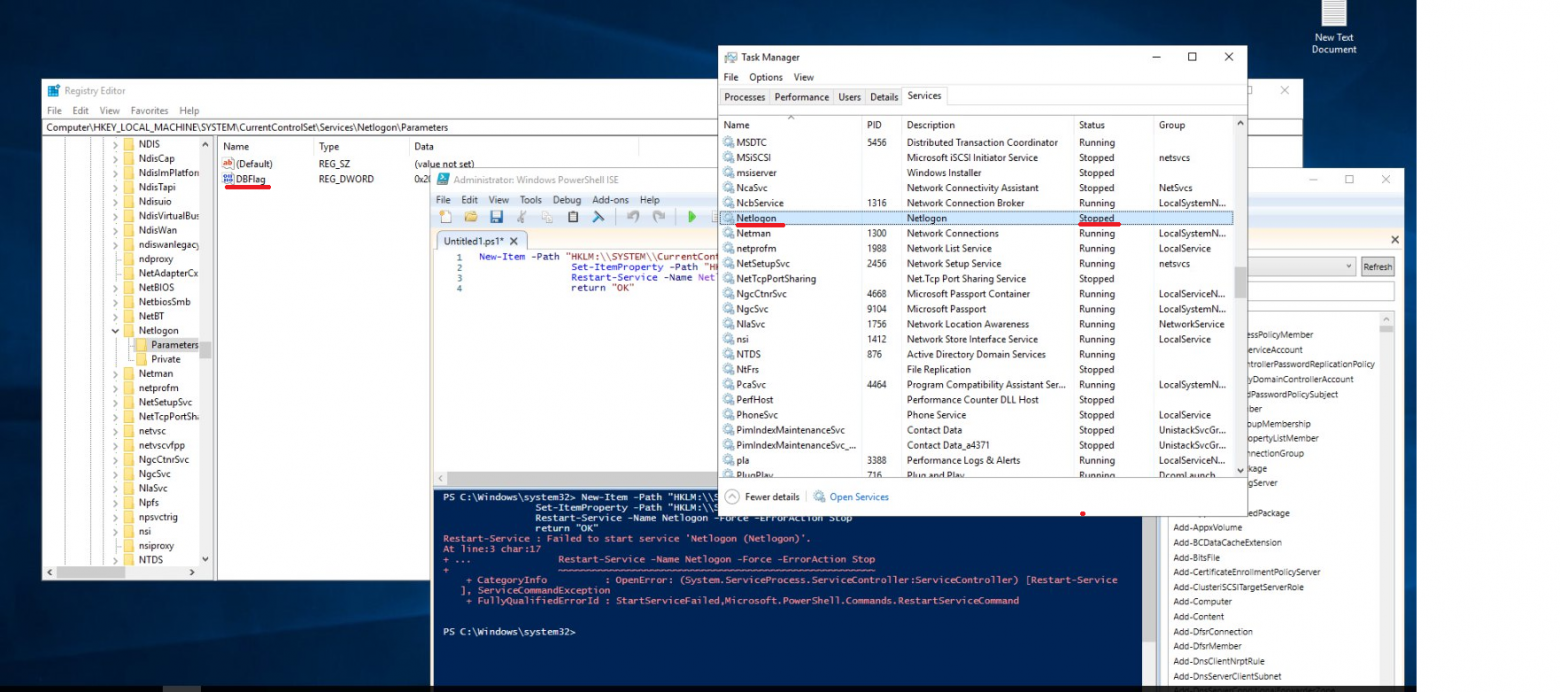Click the Open Services link
Image resolution: width=1560 pixels, height=692 pixels.
click(859, 497)
